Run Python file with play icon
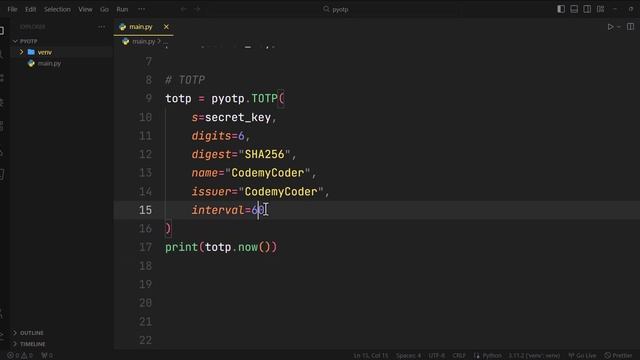 click(610, 27)
